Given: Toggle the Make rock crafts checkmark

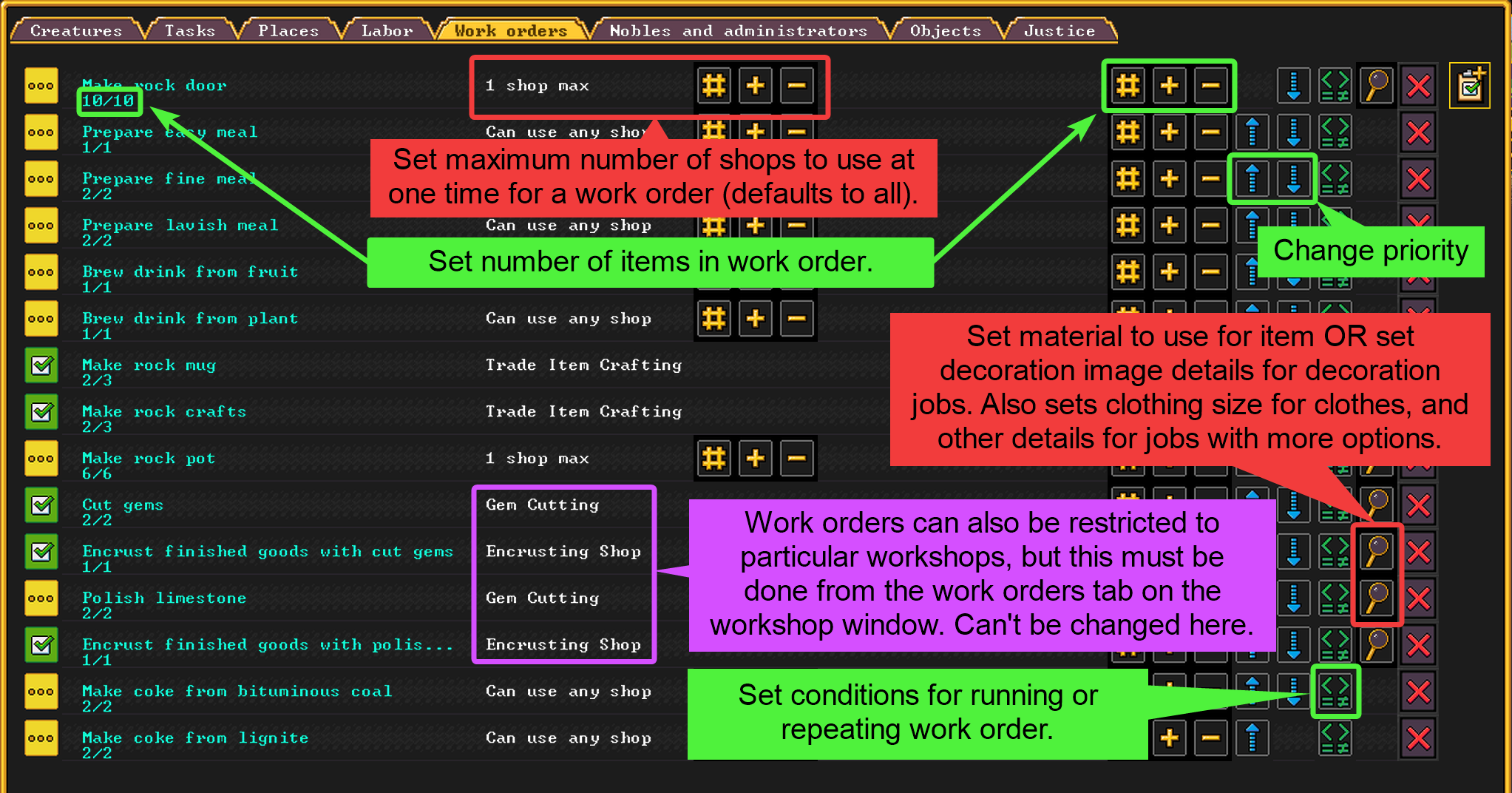Looking at the screenshot, I should pos(41,412).
